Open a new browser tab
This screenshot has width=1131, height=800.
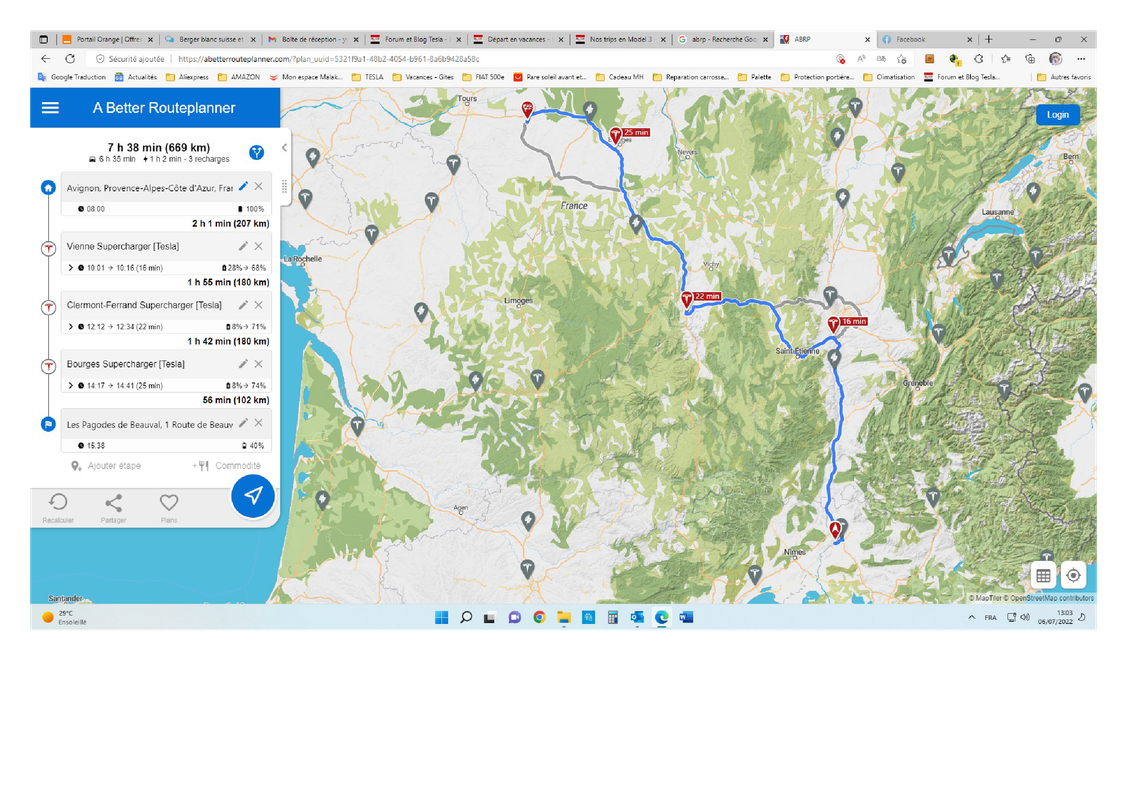click(989, 40)
